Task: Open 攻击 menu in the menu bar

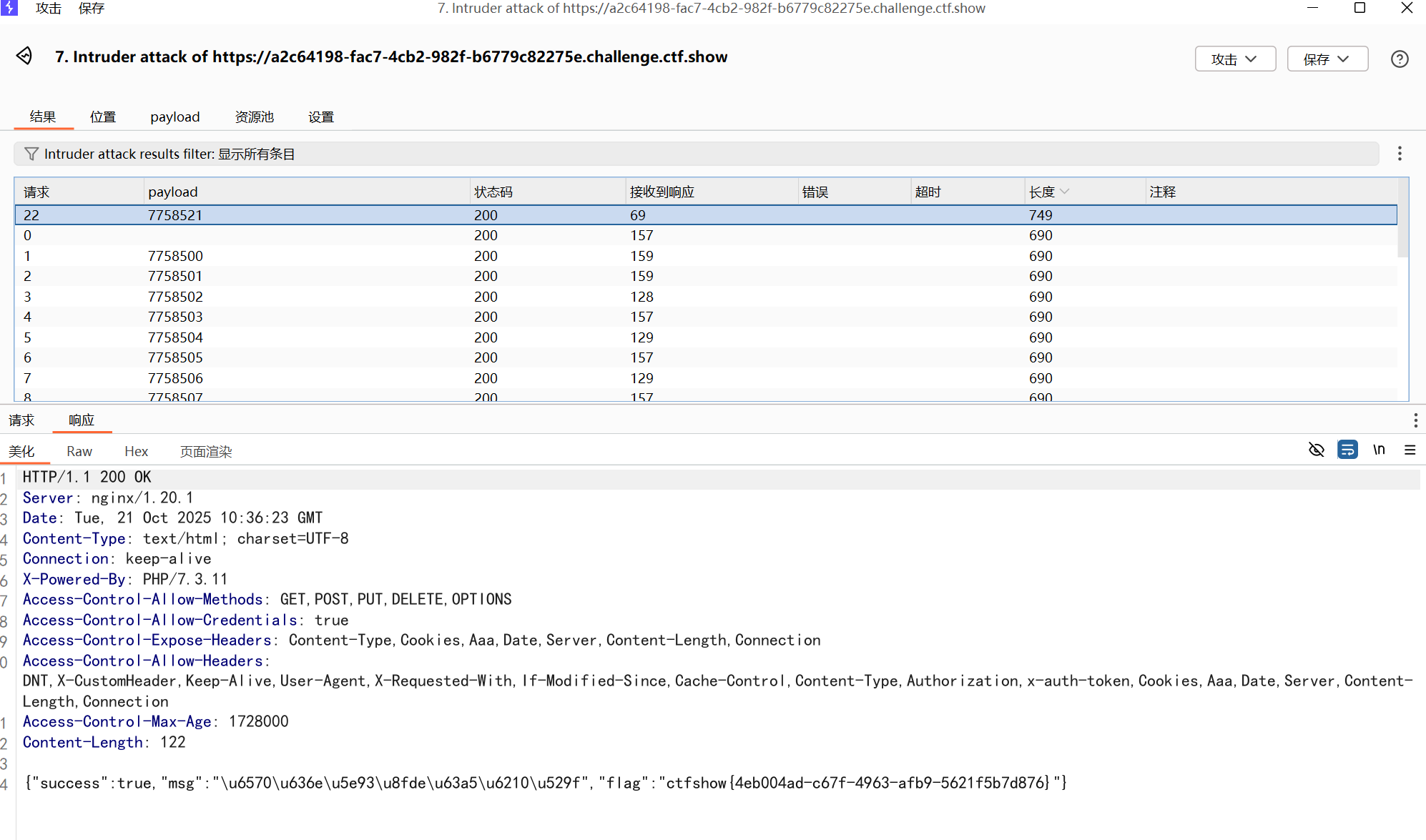Action: tap(49, 8)
